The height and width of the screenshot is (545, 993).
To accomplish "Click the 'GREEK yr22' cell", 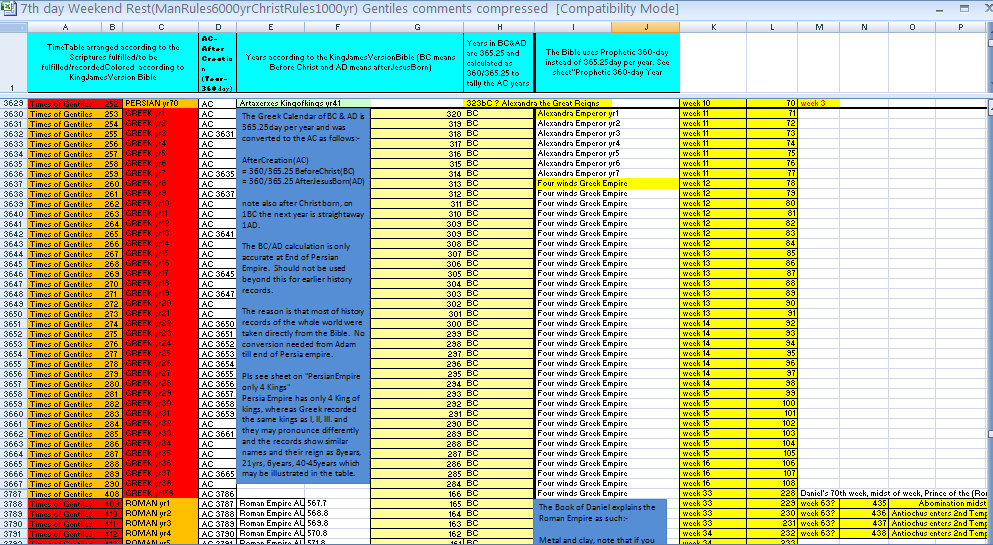I will (160, 323).
